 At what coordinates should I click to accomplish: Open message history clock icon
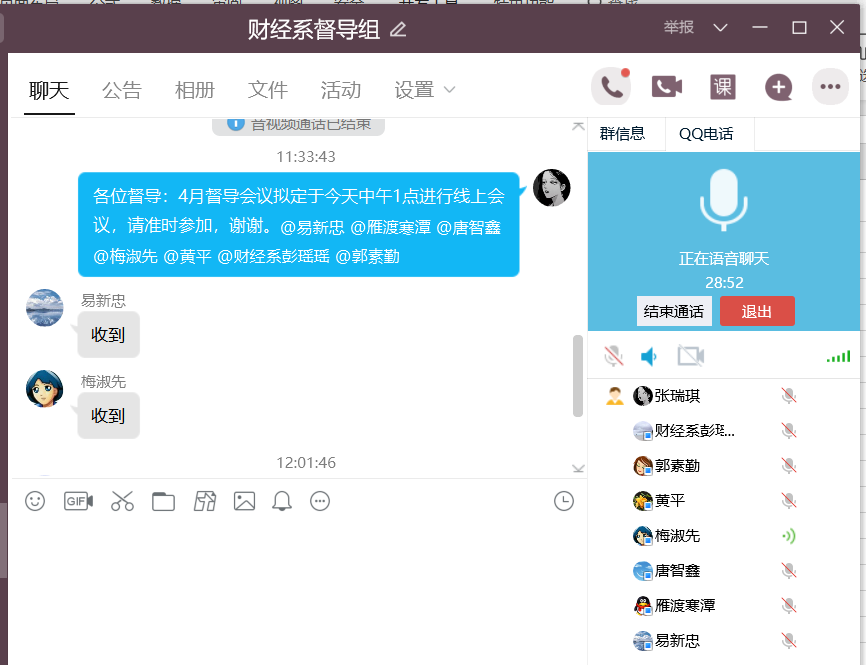564,501
